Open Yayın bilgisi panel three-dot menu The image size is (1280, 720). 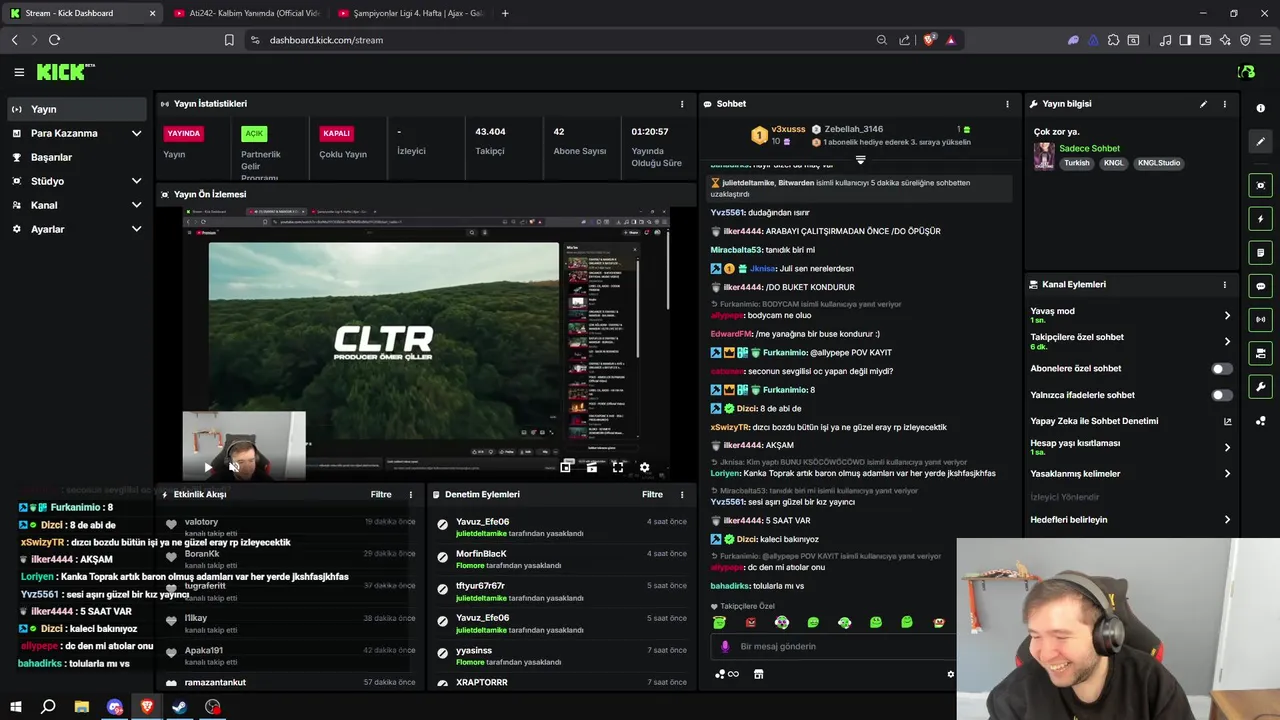coord(1224,104)
